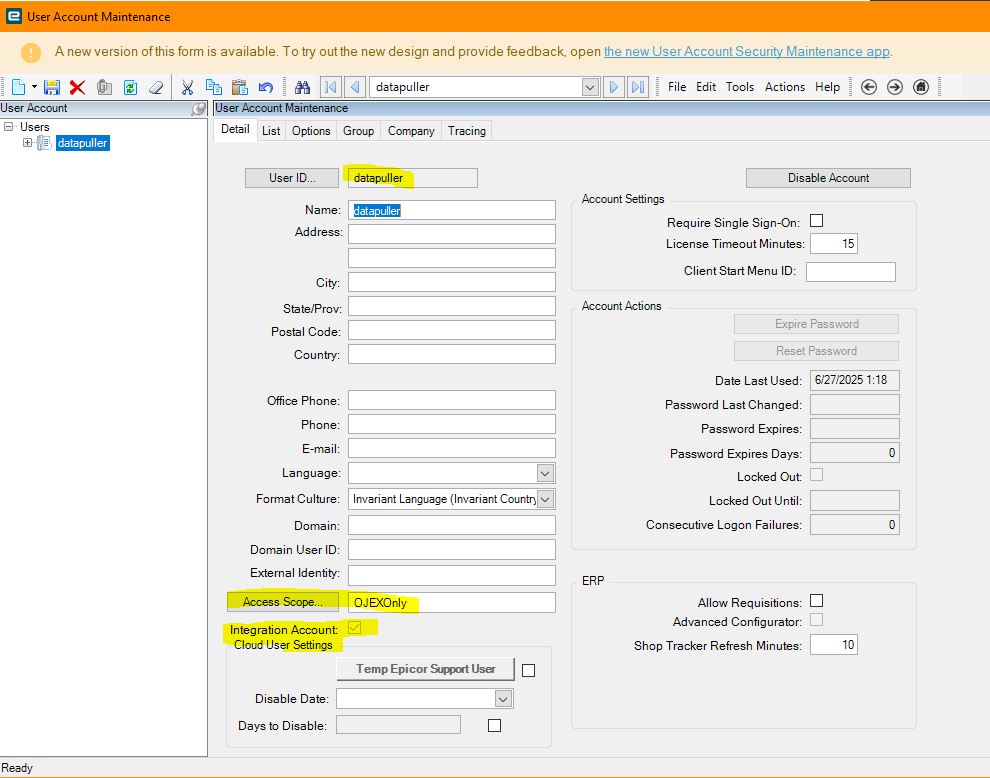This screenshot has height=778, width=990.
Task: Switch to the Company tab
Action: [411, 131]
